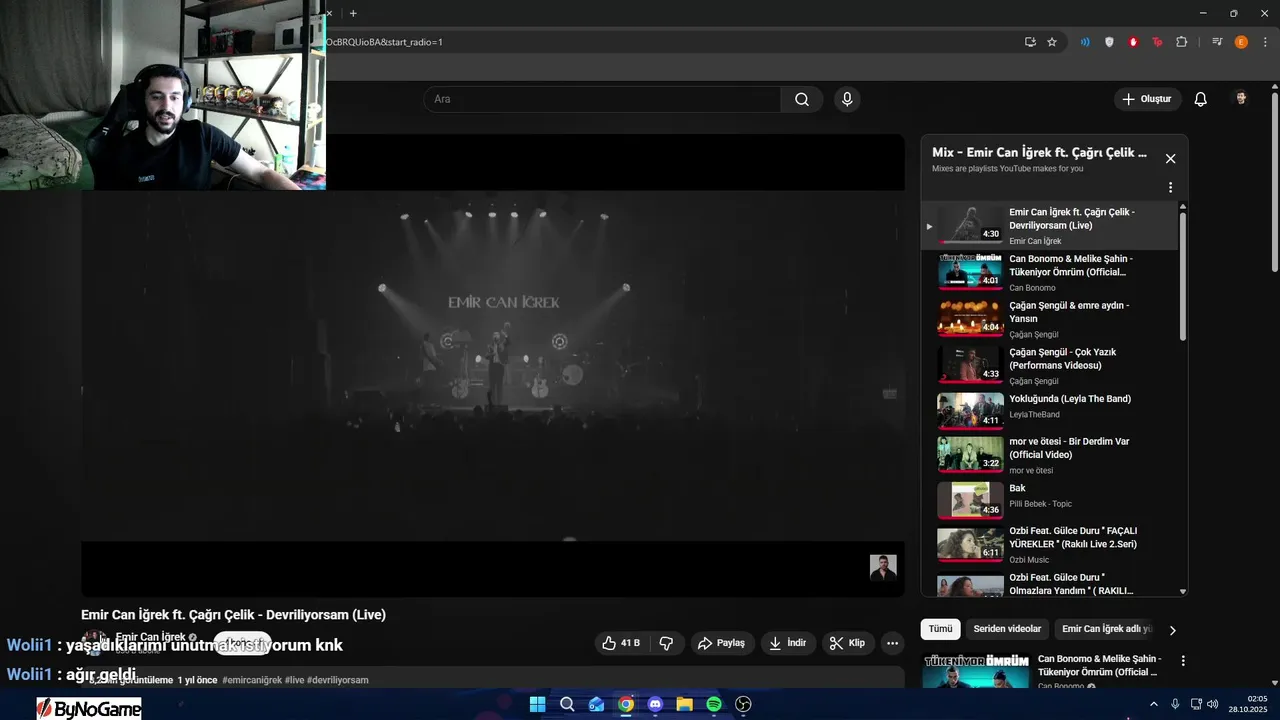Open options for recommended Tükeniyor Ömrüm video
Image resolution: width=1280 pixels, height=720 pixels.
click(x=1183, y=661)
